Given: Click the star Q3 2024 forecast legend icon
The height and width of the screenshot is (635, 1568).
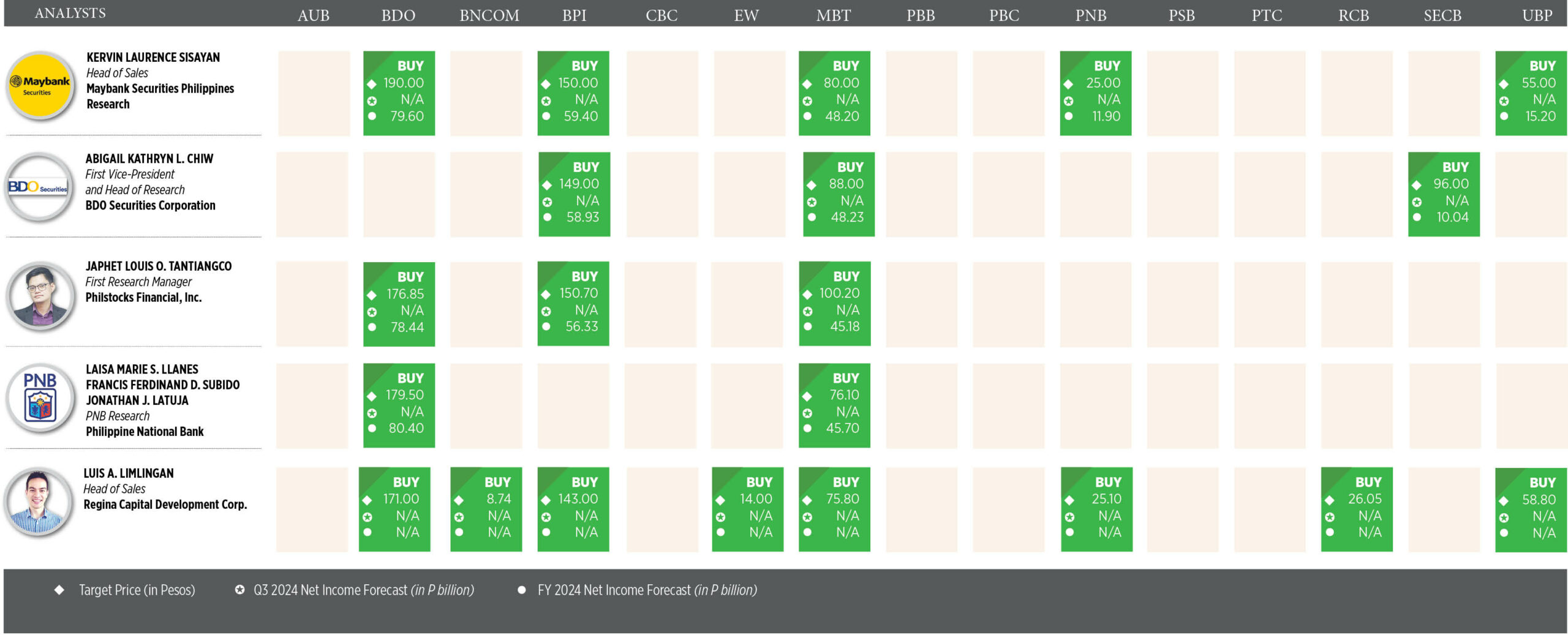Looking at the screenshot, I should [240, 590].
